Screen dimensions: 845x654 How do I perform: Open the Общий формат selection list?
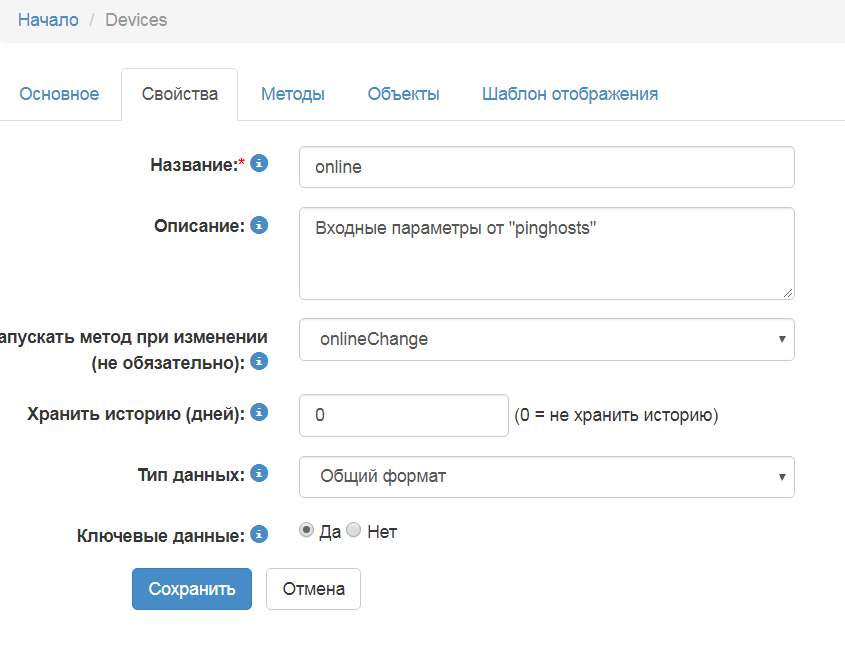coord(546,477)
